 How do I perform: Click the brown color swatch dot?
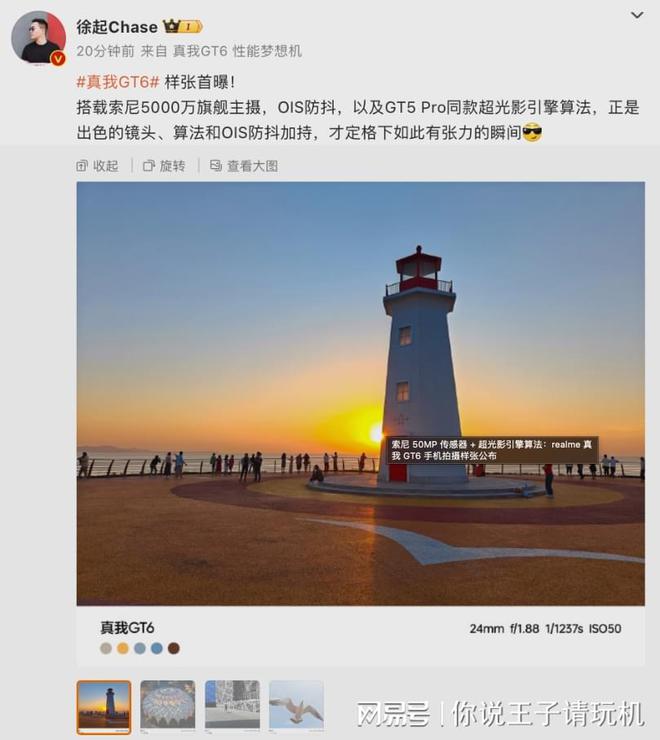point(174,648)
